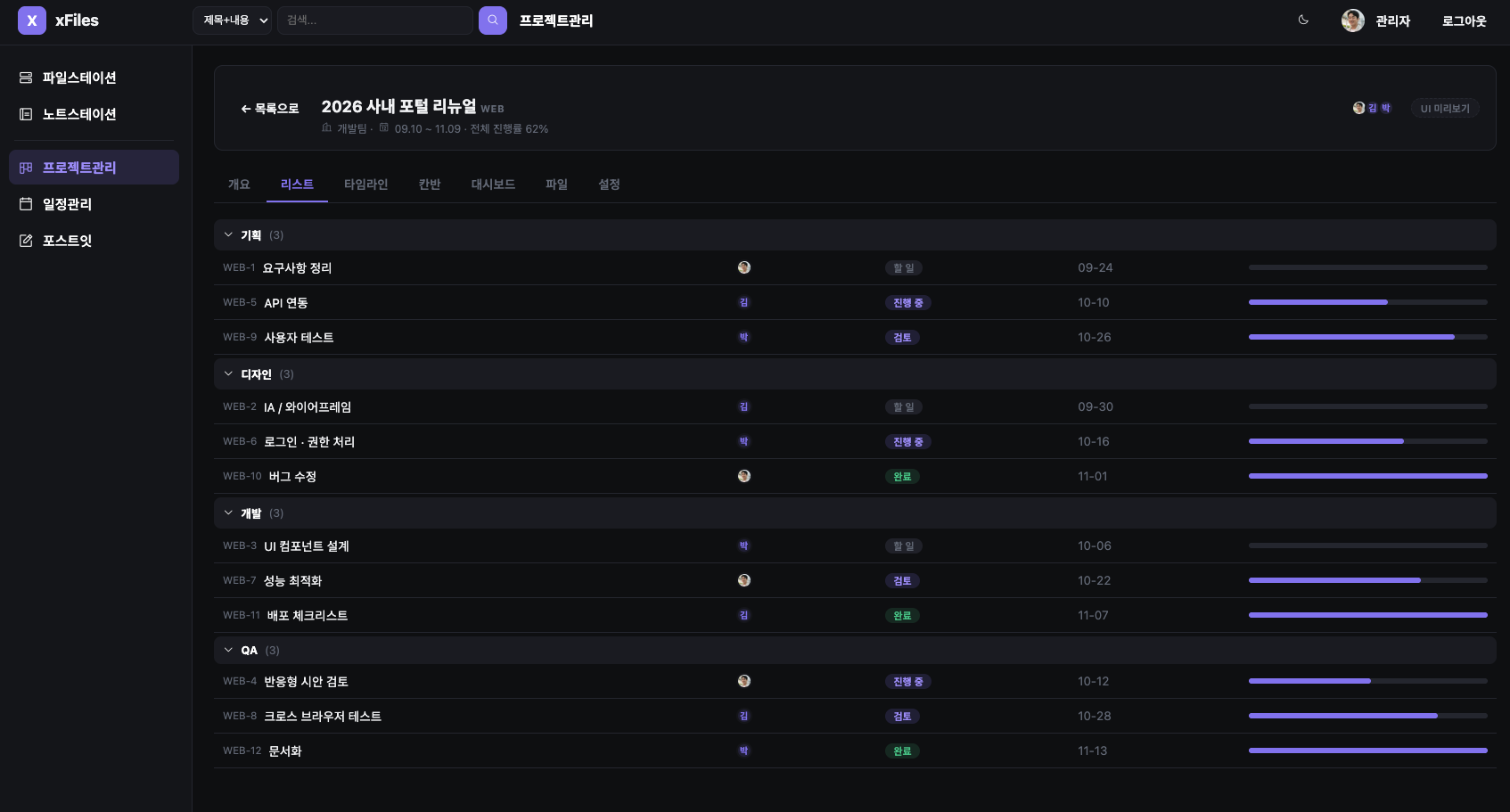Open 노트스테이션 in the sidebar
Viewport: 1510px width, 812px height.
(x=94, y=114)
